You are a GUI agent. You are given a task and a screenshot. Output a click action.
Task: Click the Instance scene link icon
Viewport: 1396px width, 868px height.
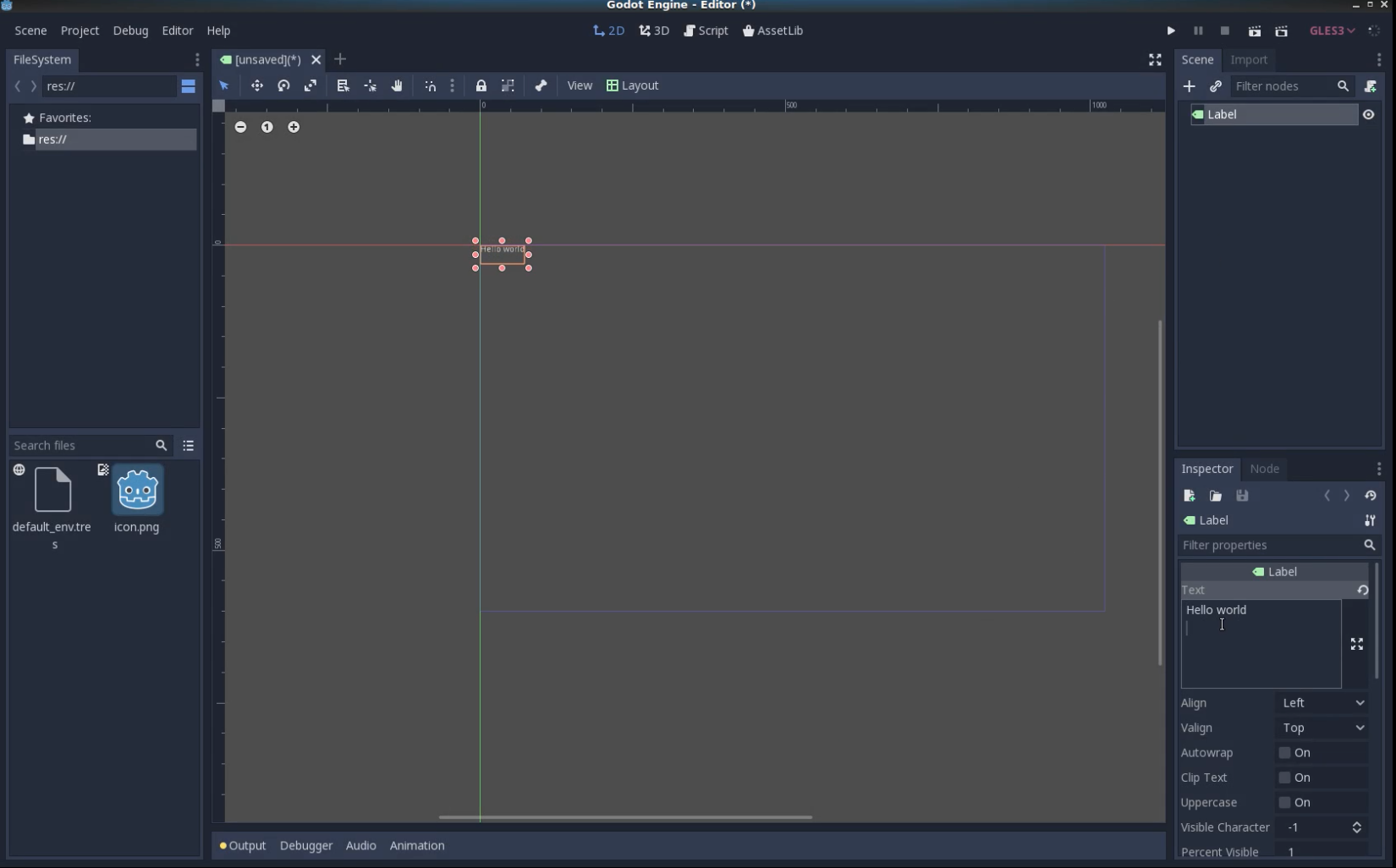pos(1216,86)
